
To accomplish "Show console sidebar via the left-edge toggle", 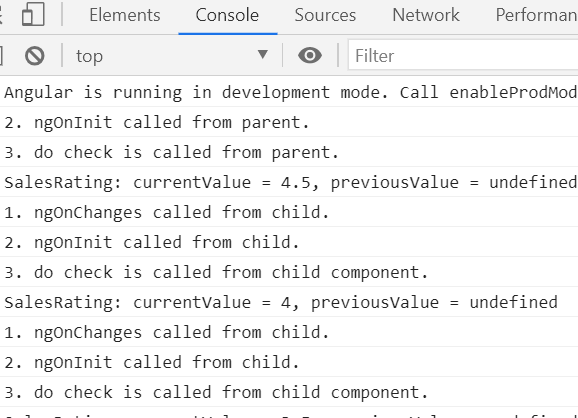I will tap(1, 56).
